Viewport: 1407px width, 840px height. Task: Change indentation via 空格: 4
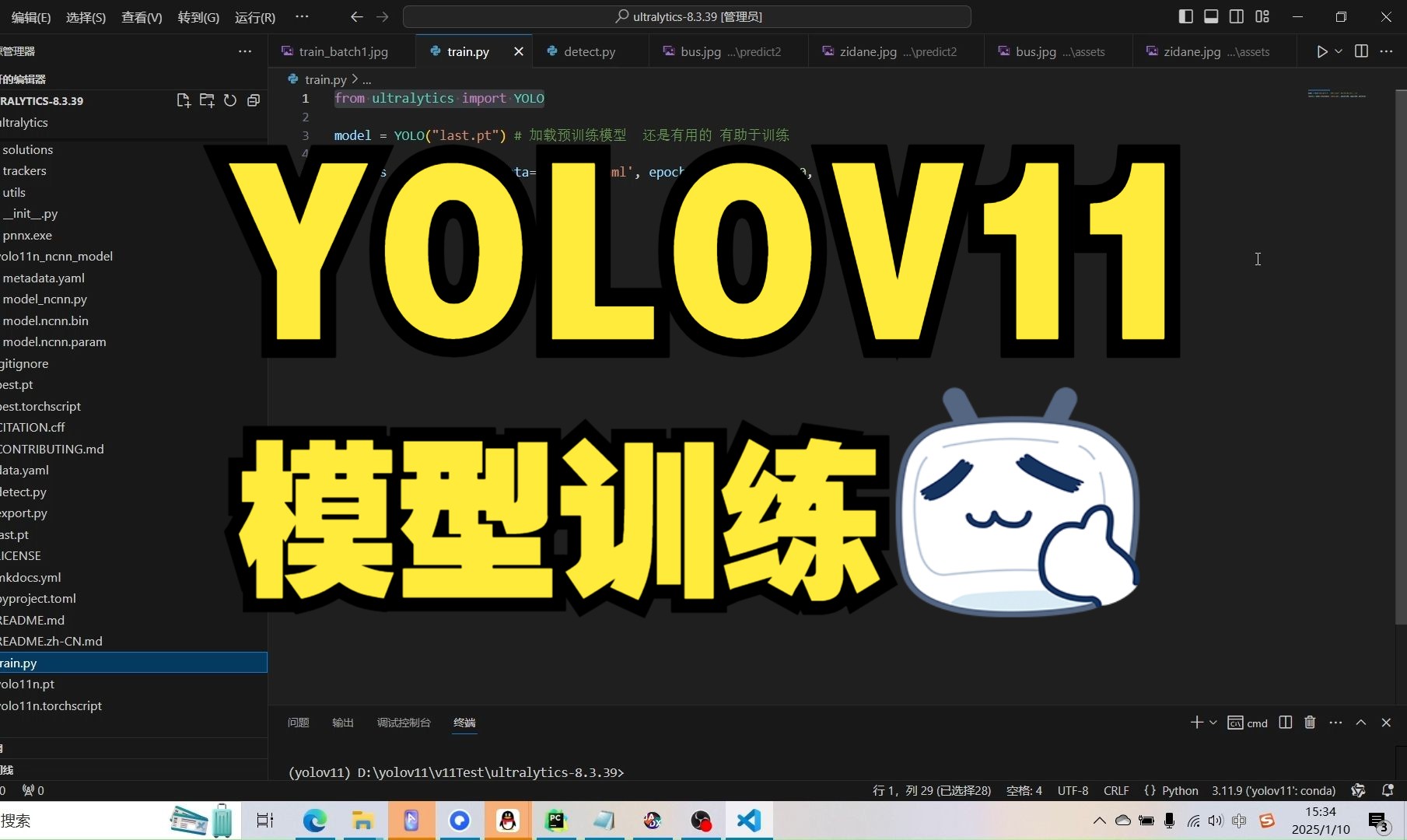pyautogui.click(x=1024, y=790)
